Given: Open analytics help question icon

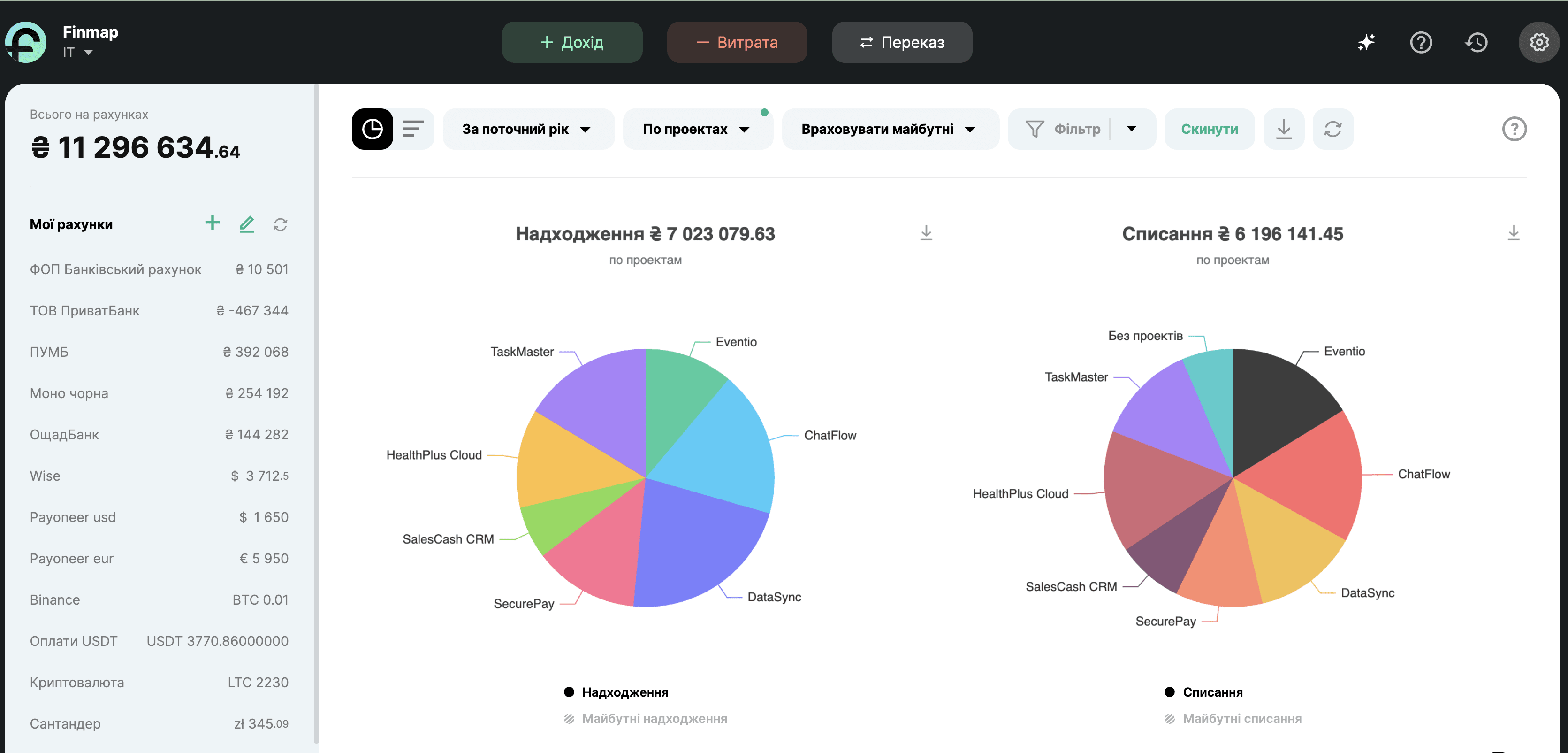Looking at the screenshot, I should (x=1514, y=129).
